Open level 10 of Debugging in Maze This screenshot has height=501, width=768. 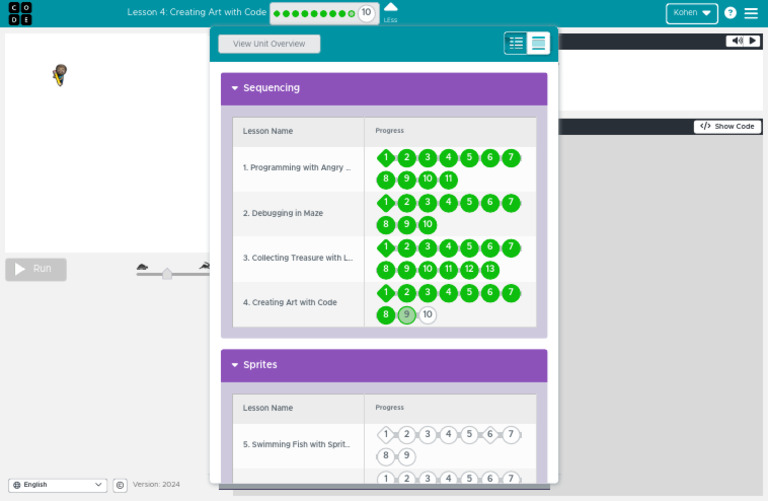tap(428, 224)
